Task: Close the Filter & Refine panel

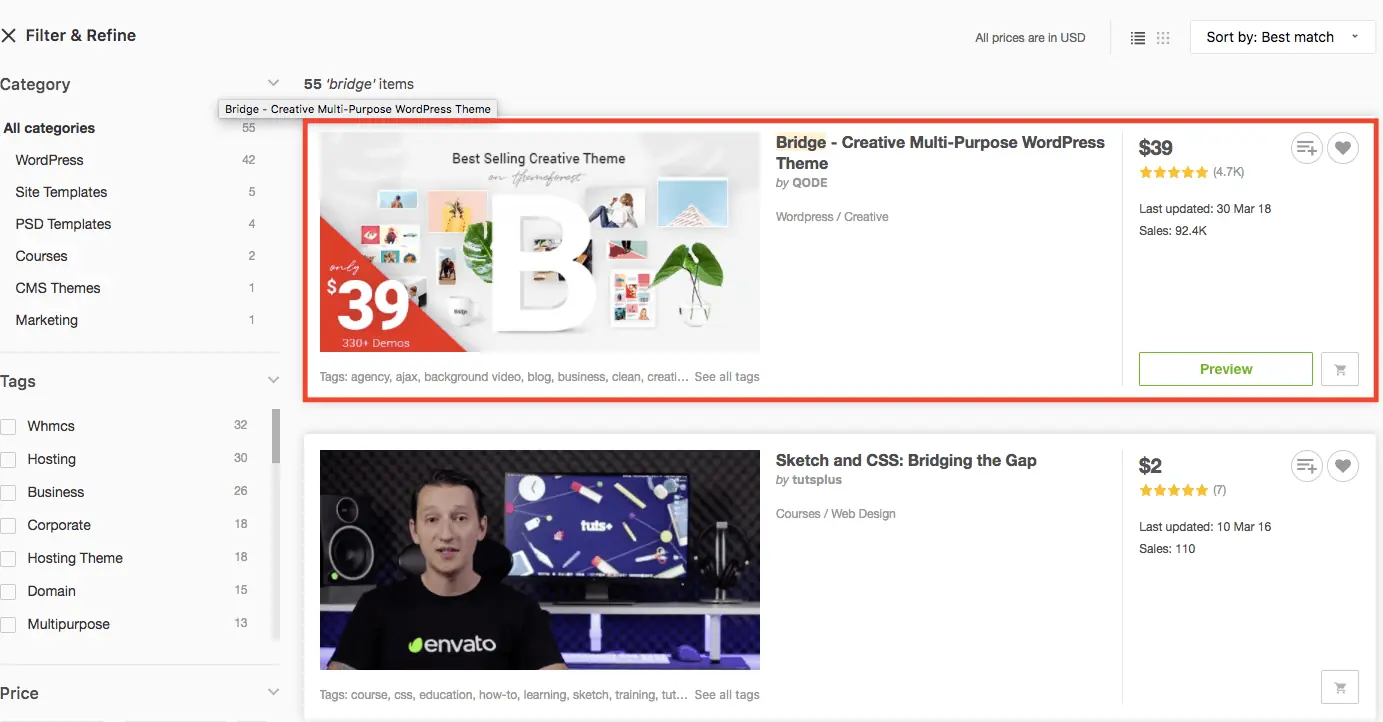Action: point(9,36)
